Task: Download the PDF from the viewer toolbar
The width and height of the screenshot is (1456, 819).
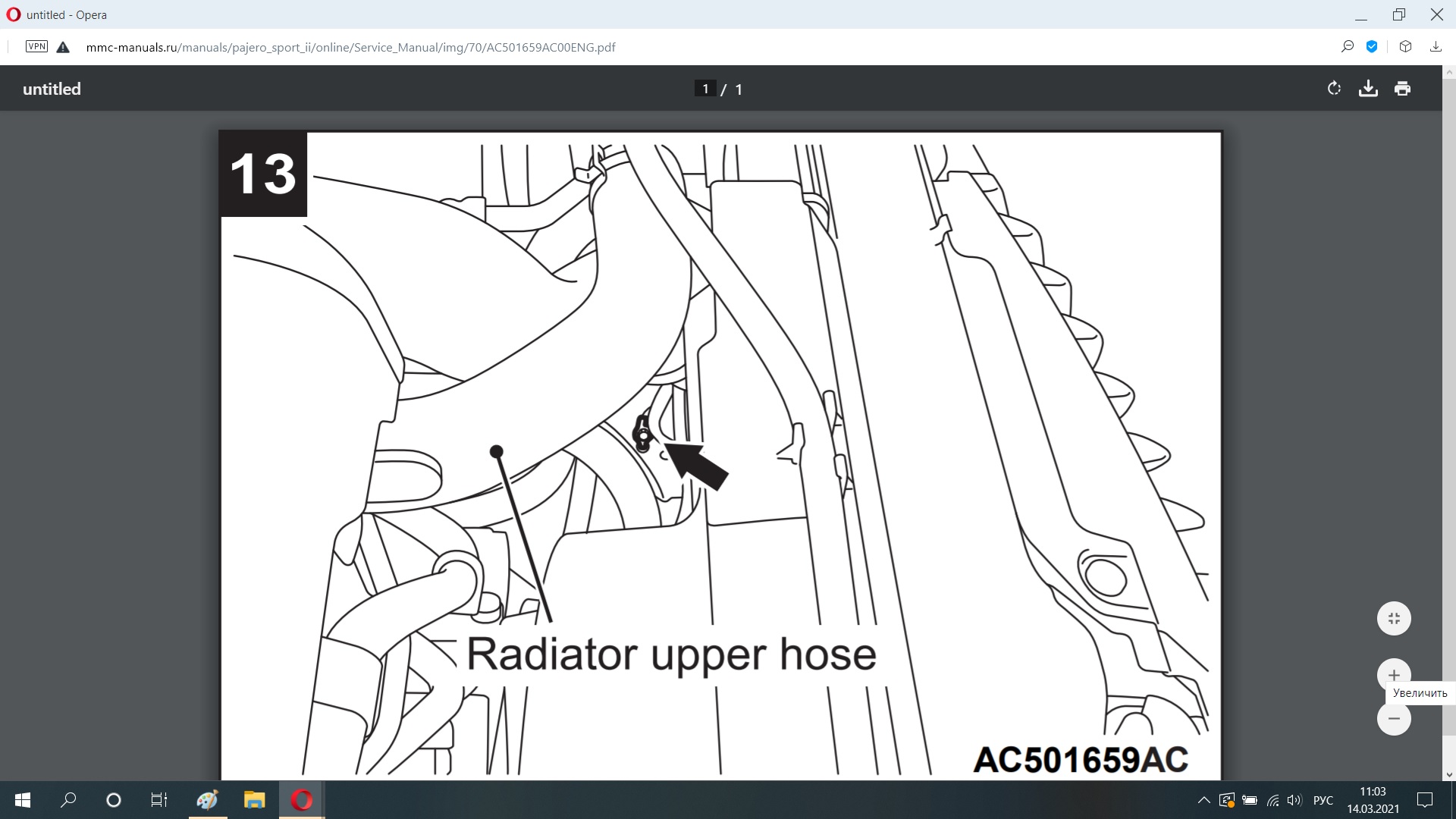Action: [x=1368, y=89]
